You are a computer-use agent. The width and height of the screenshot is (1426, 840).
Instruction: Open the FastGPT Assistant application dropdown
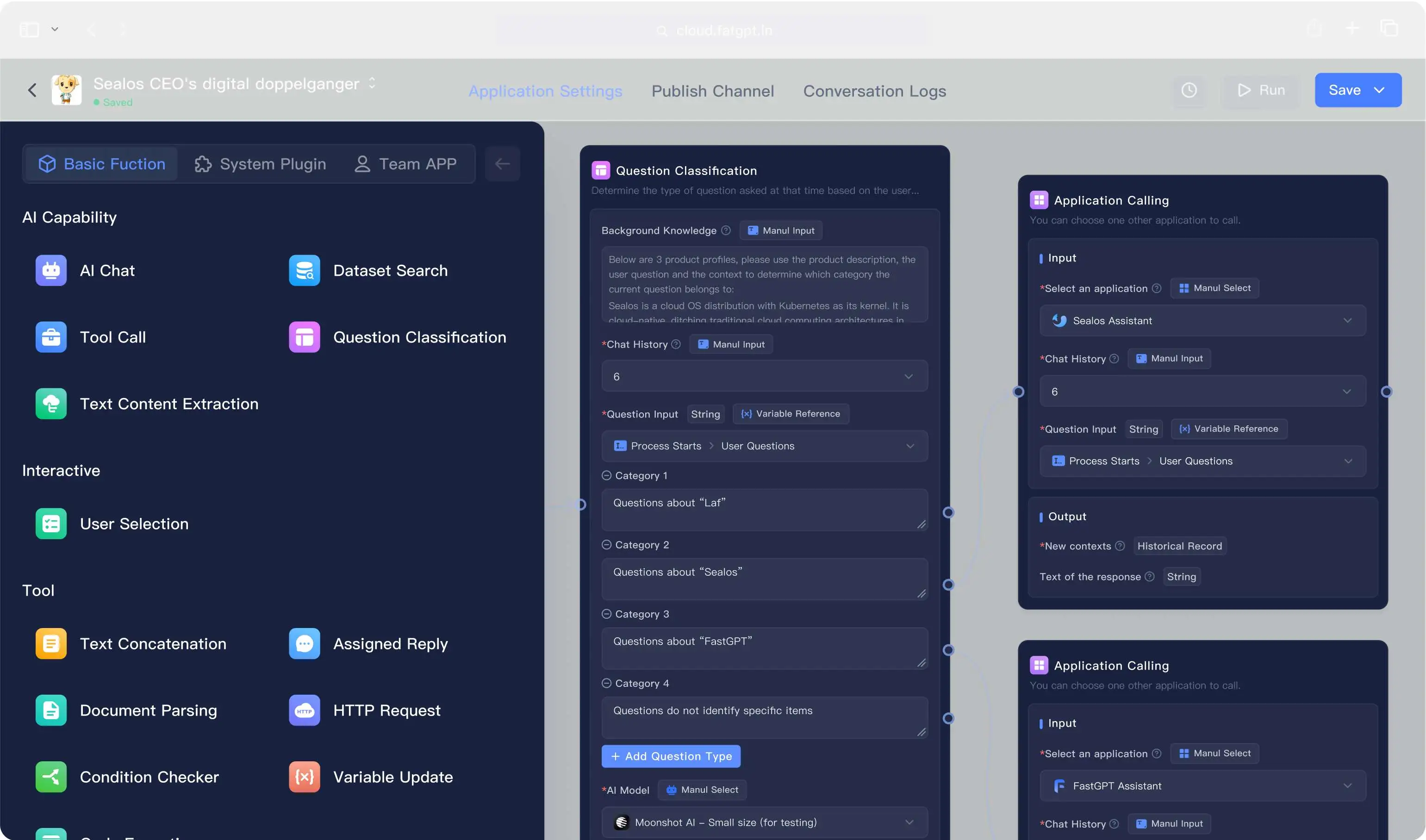coord(1202,786)
